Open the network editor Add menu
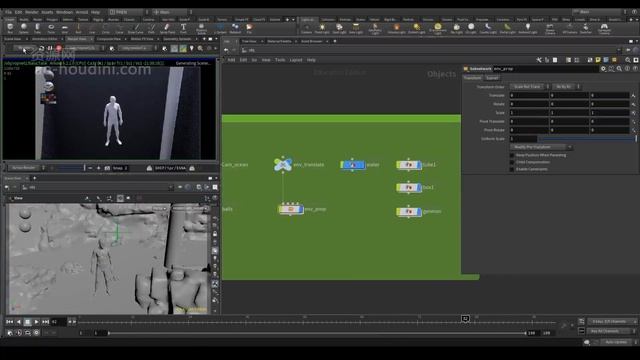The image size is (640, 360). tap(231, 60)
